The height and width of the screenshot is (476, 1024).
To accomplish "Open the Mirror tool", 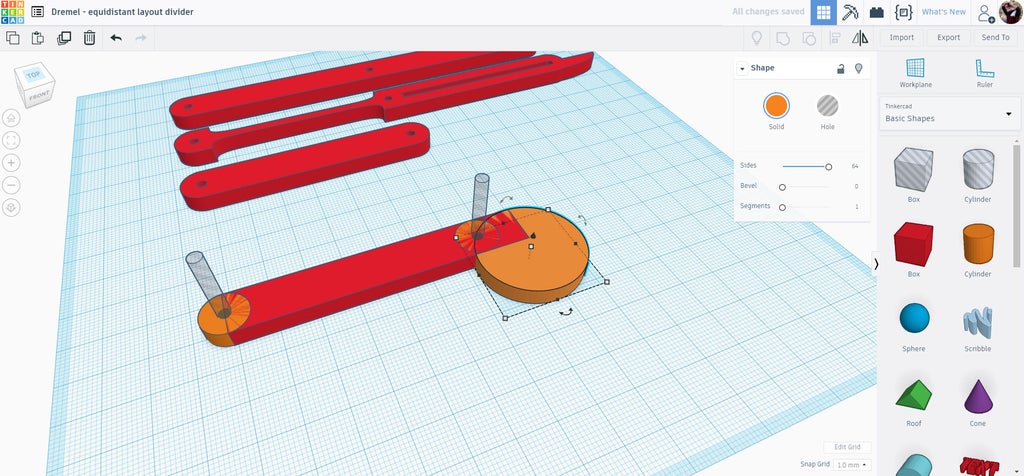I will (860, 38).
